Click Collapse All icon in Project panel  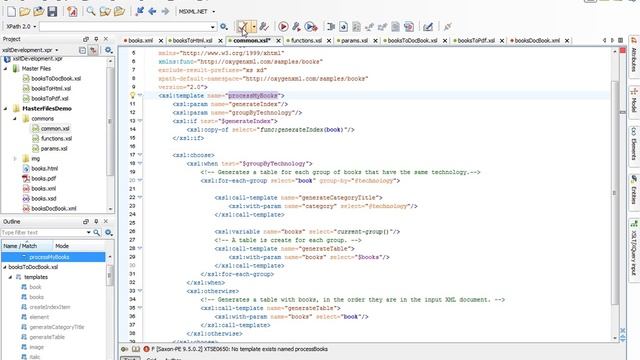82,50
